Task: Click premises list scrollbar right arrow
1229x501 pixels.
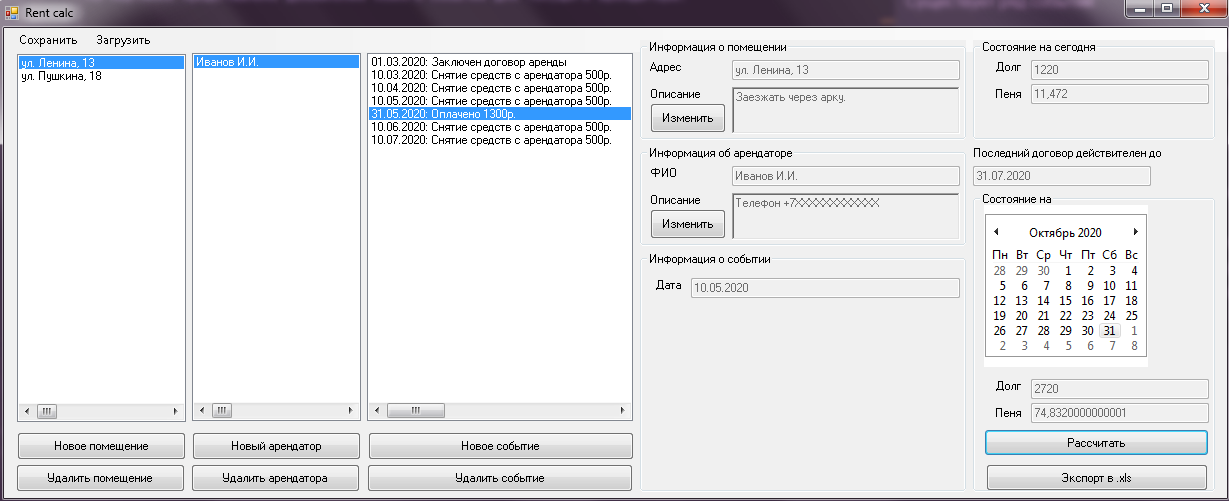Action: point(176,411)
